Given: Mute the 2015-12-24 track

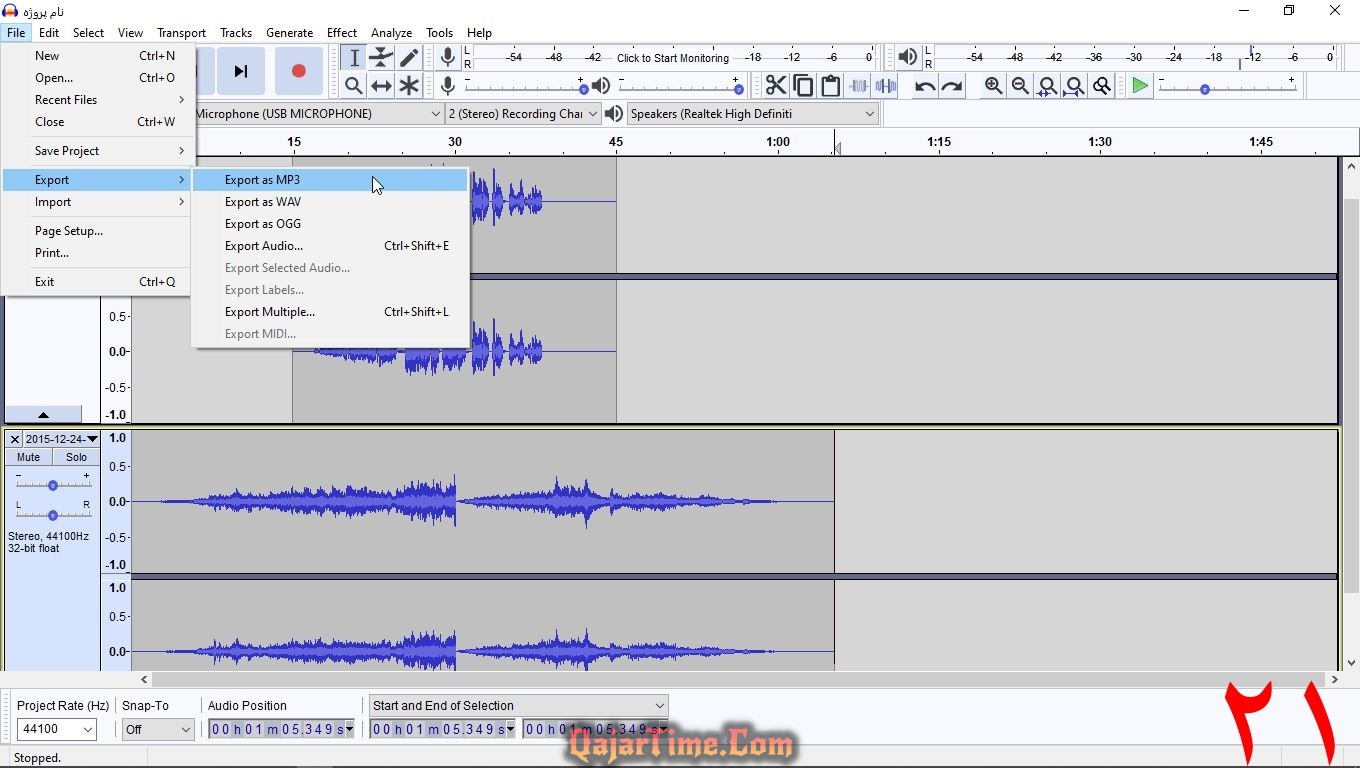Looking at the screenshot, I should point(28,457).
